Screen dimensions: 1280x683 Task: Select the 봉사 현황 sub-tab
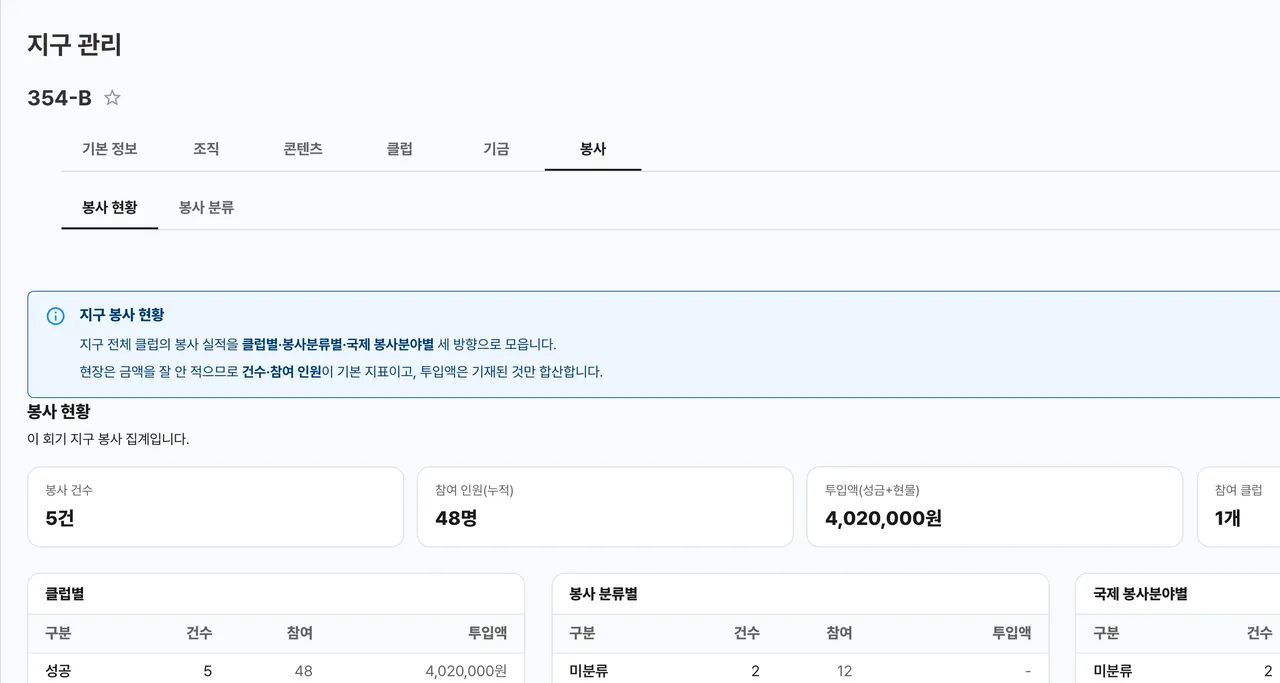point(110,208)
